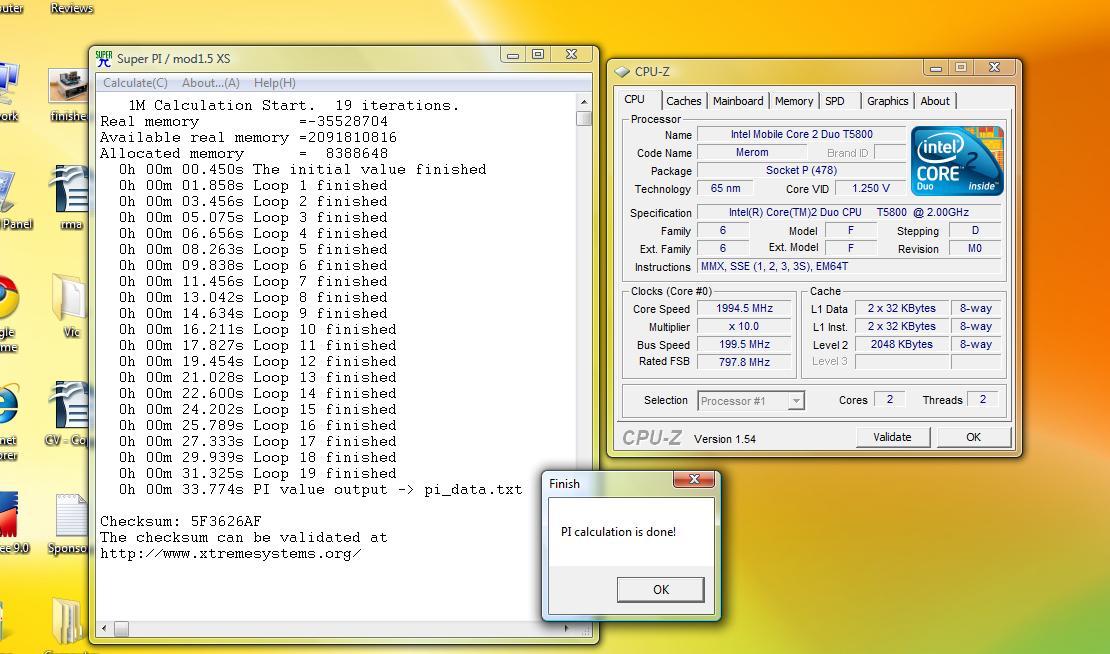Click the CPU-Z title bar icon
Screen dimensions: 1110x654
622,71
